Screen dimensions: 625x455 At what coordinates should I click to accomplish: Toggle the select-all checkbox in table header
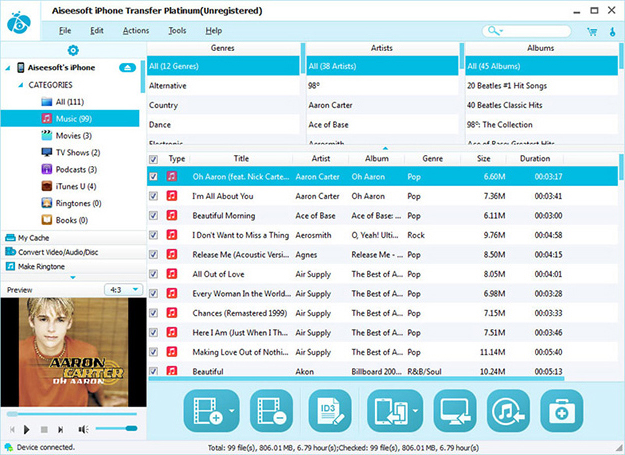click(x=153, y=159)
